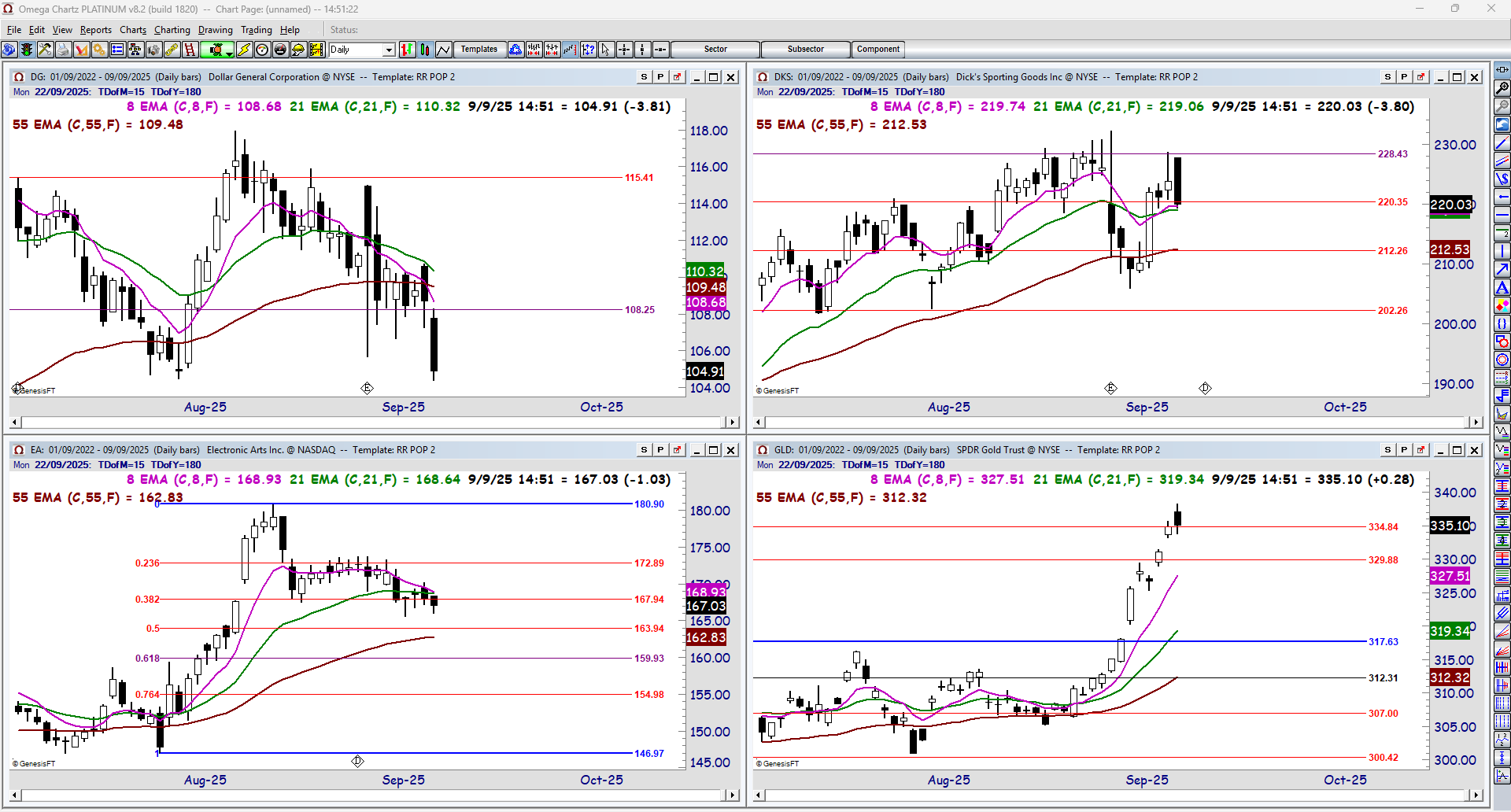
Task: Click the Templates button
Action: coord(479,50)
